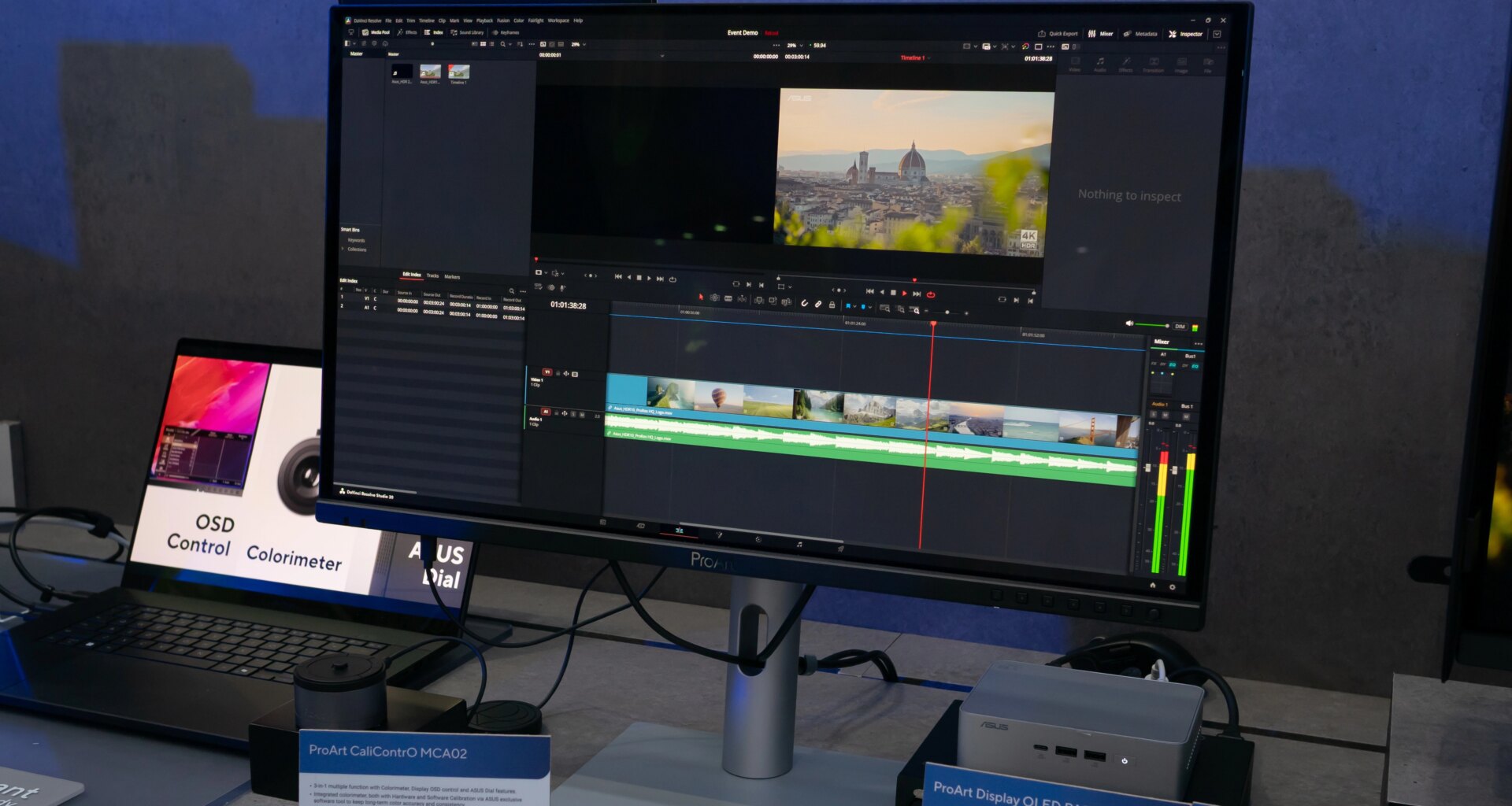Play the source viewer clip

[x=649, y=279]
